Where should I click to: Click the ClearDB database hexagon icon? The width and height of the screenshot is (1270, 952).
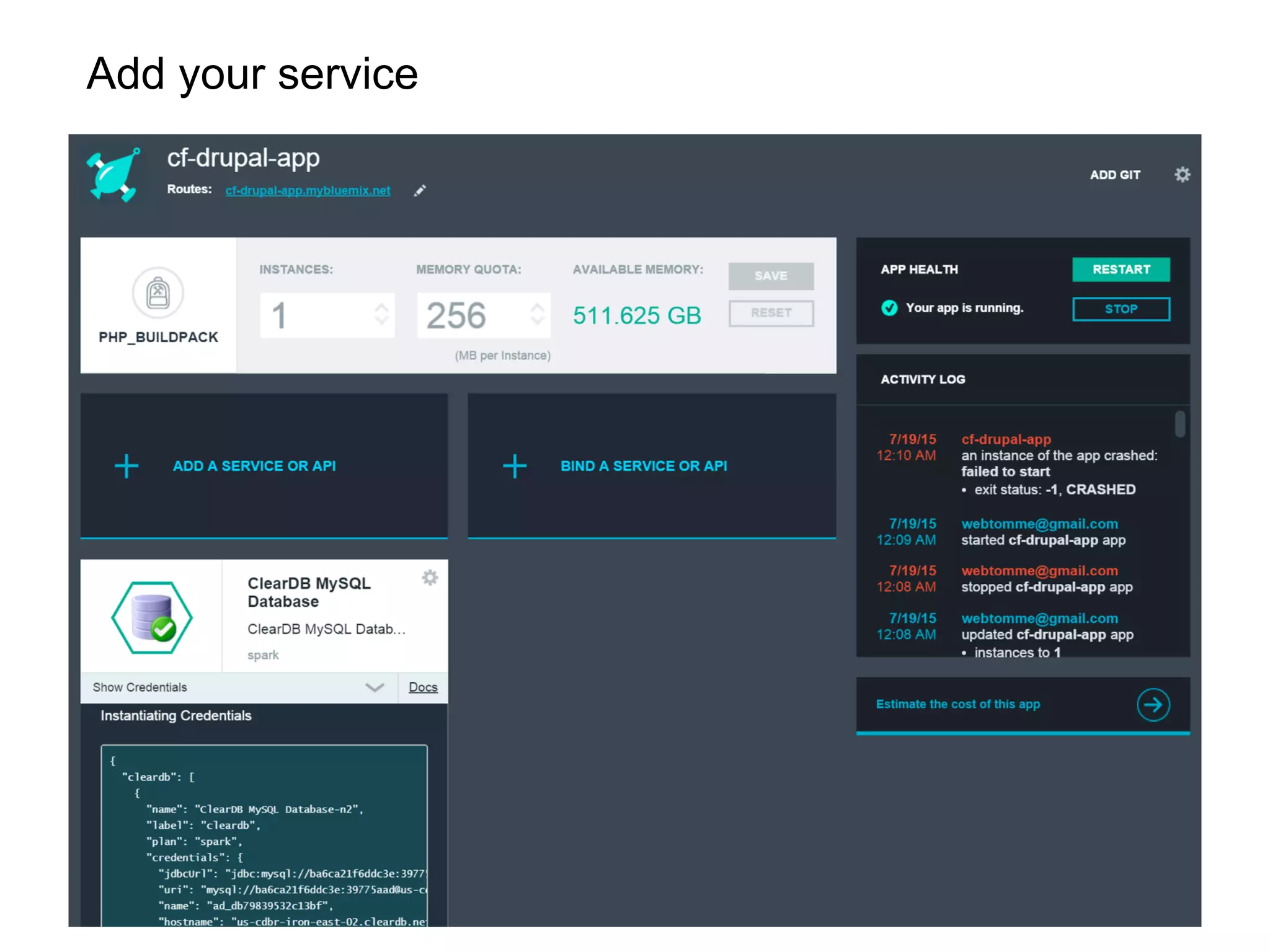click(x=152, y=617)
